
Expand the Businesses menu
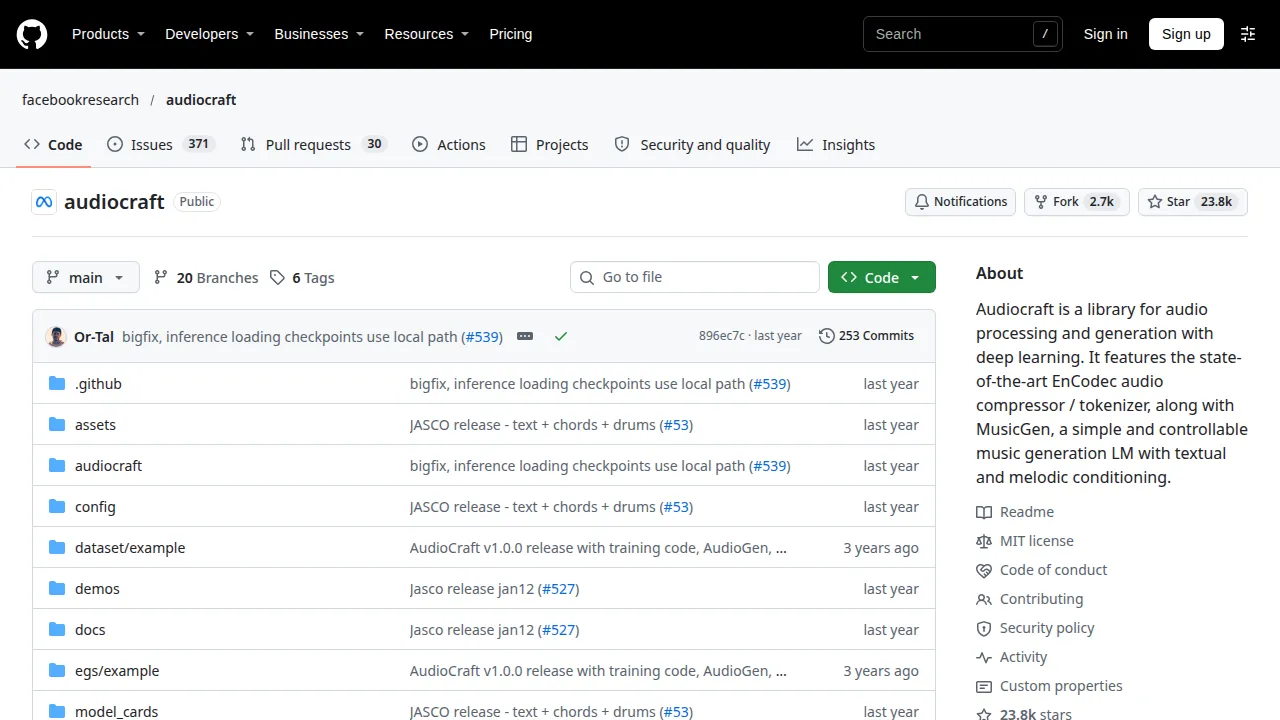[x=319, y=34]
